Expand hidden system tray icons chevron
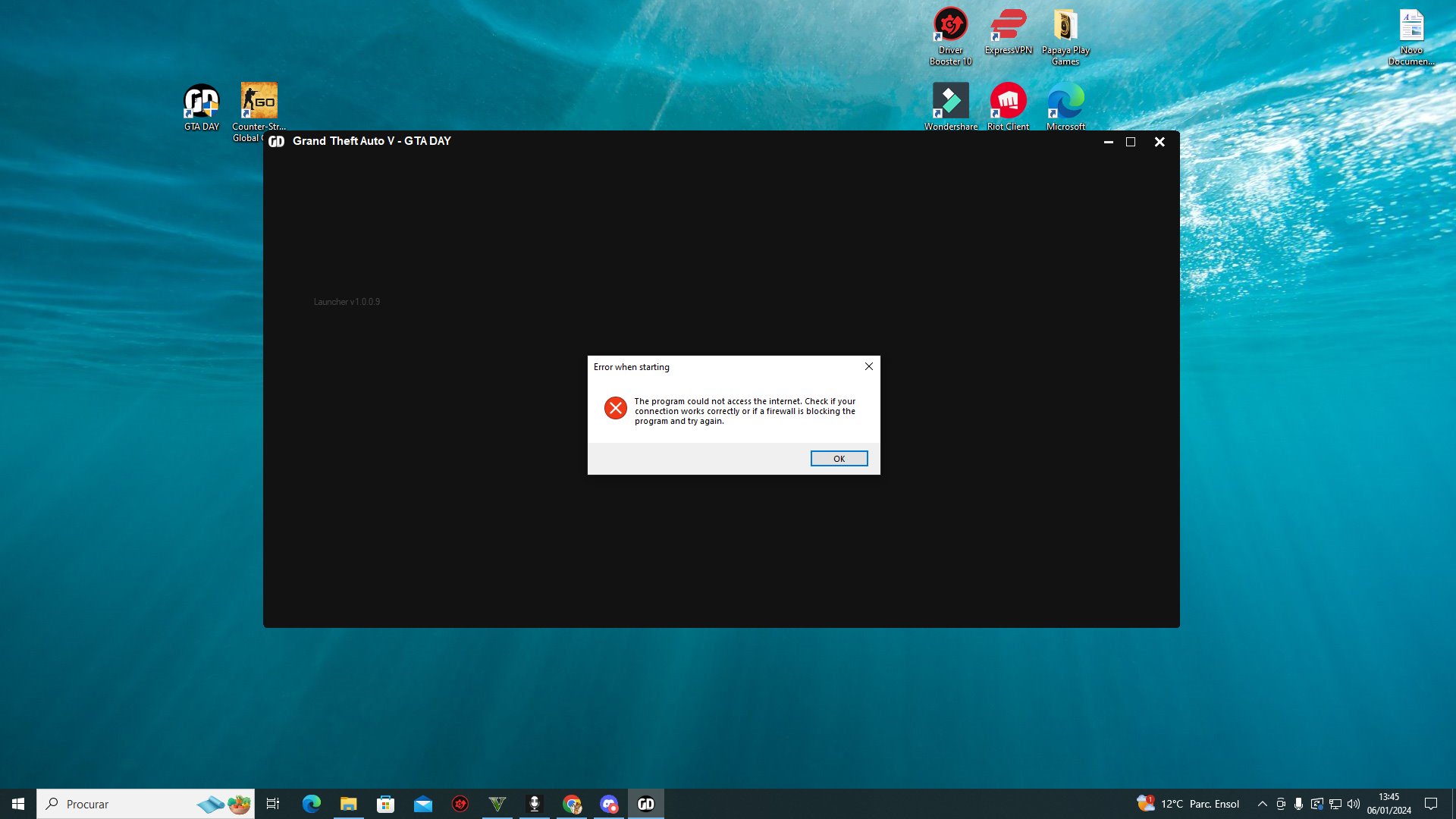Viewport: 1456px width, 819px height. 1262,804
